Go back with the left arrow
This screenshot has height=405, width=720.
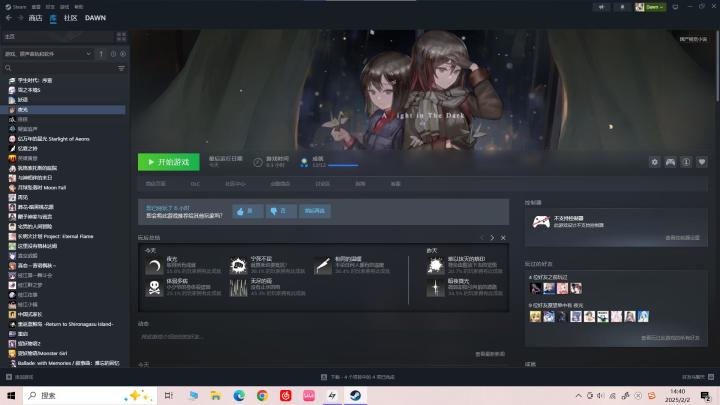click(x=9, y=18)
